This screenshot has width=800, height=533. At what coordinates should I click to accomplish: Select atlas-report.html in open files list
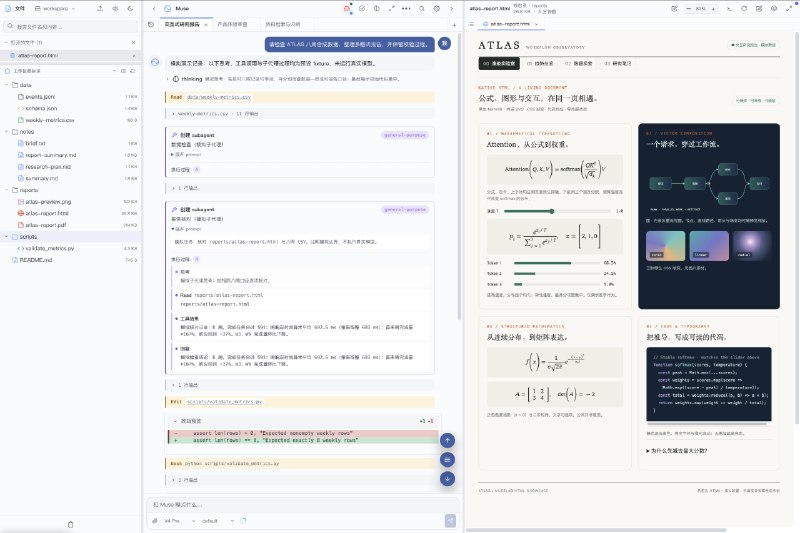[x=70, y=55]
